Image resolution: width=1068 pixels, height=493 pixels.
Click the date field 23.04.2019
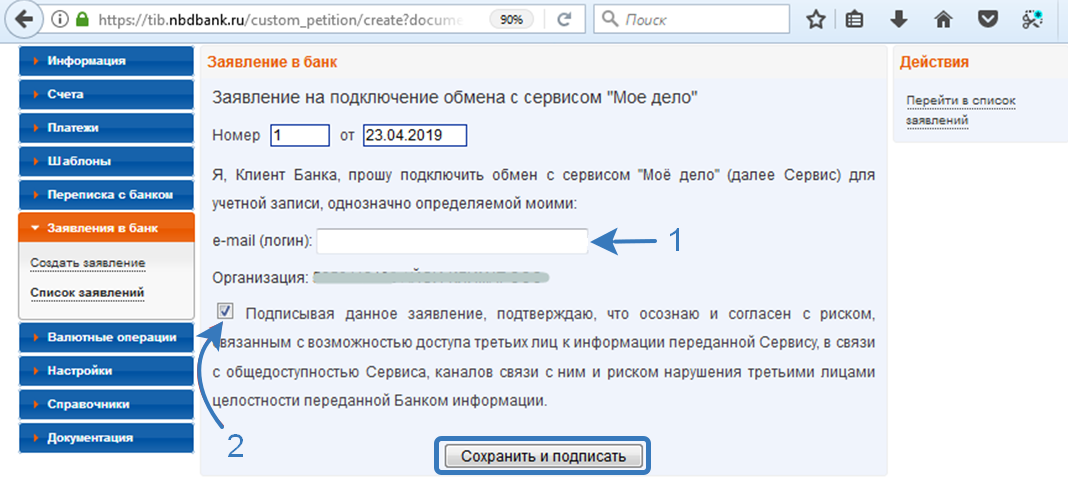[415, 135]
